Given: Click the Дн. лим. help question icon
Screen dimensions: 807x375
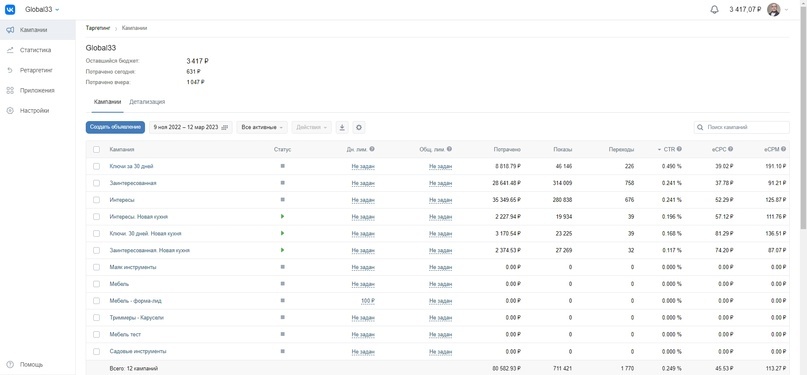Looking at the screenshot, I should 372,149.
